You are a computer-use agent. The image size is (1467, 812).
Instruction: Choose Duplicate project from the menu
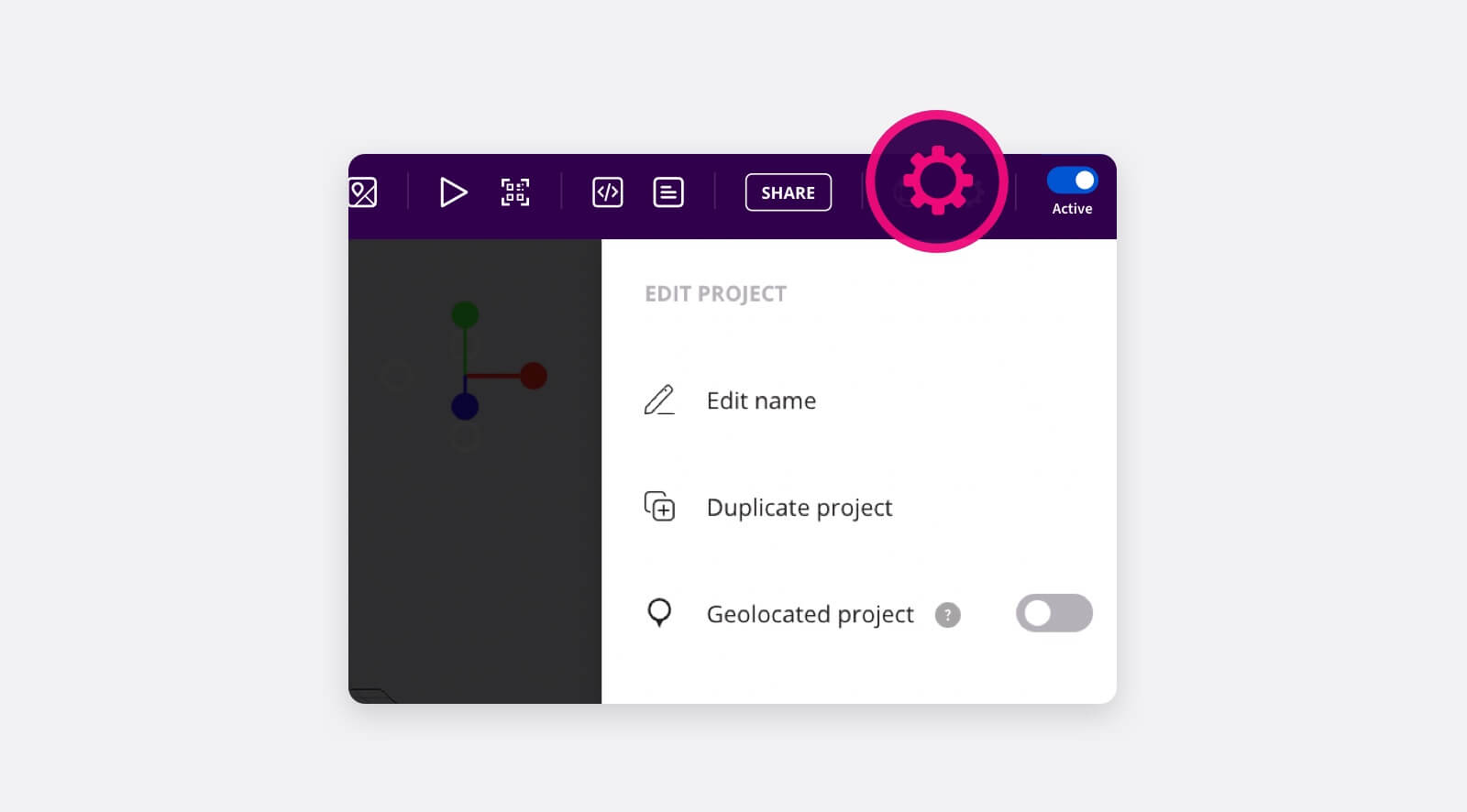[x=800, y=508]
